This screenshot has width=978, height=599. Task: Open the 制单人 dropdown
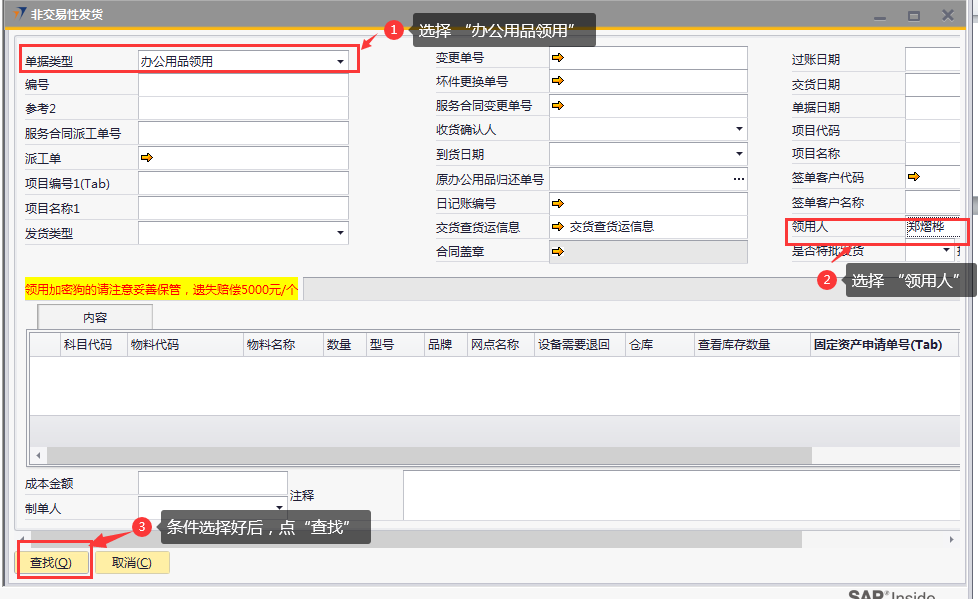tap(279, 508)
